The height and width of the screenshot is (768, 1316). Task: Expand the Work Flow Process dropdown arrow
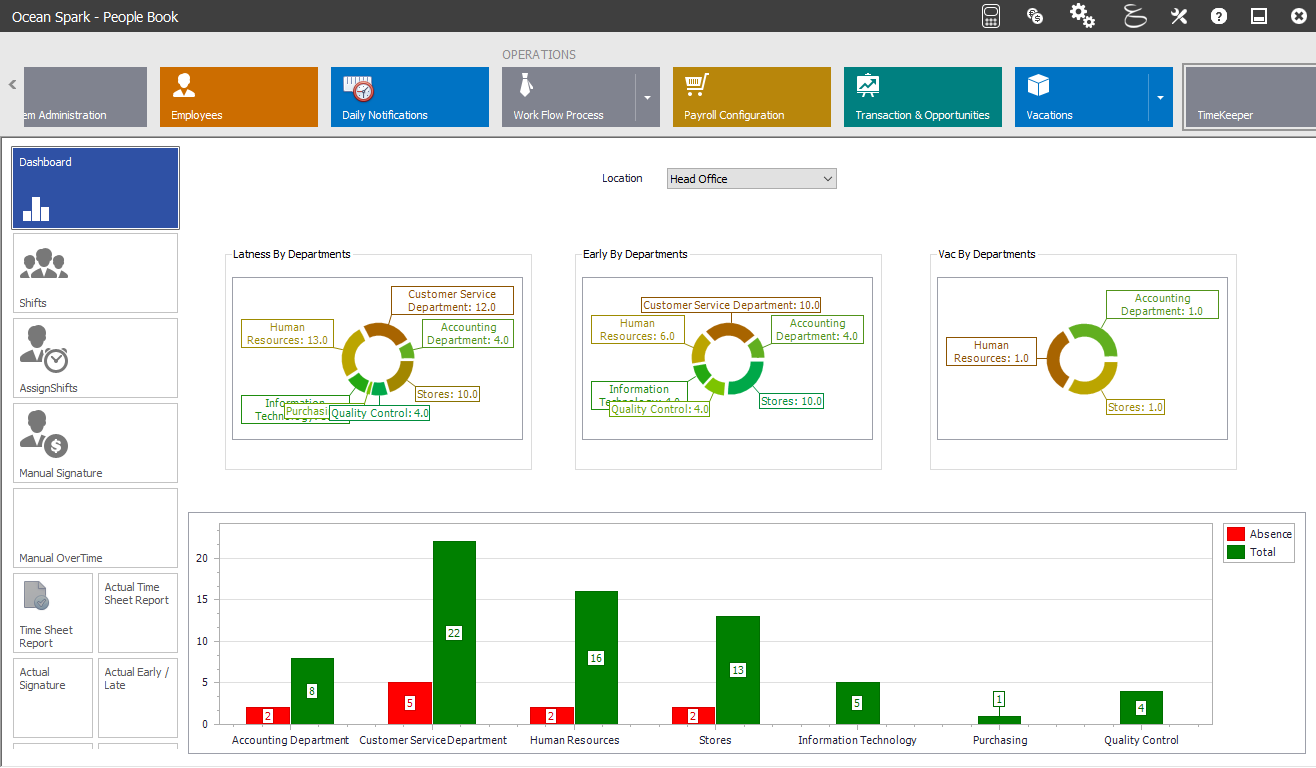point(647,97)
